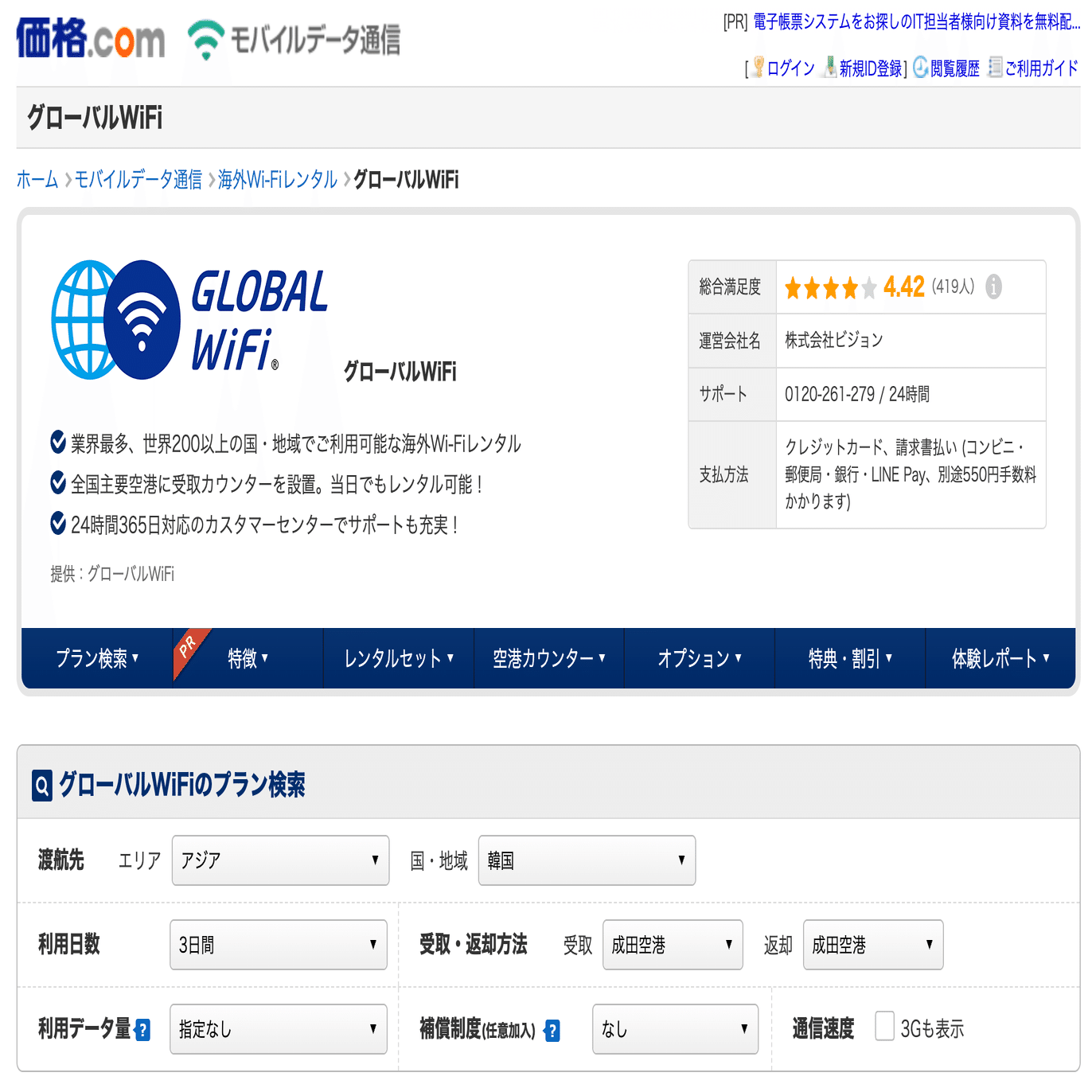Switch to the 空港カウンター tab
Image resolution: width=1092 pixels, height=1092 pixels.
coord(548,658)
